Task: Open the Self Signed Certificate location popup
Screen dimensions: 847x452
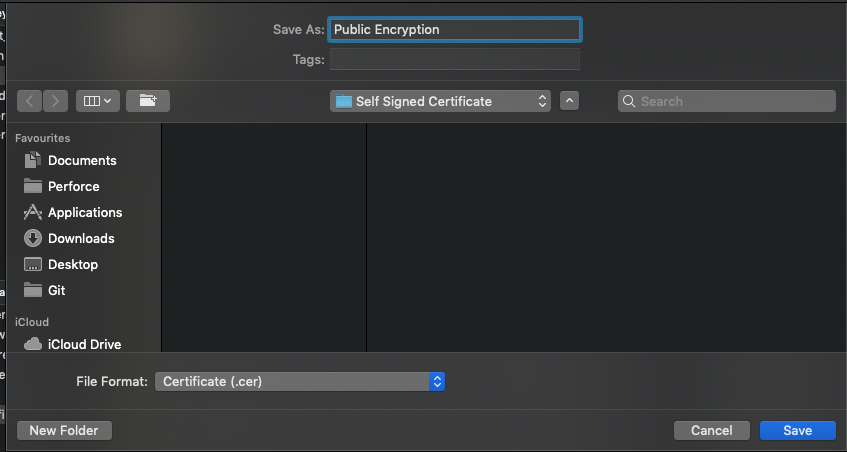Action: point(440,101)
